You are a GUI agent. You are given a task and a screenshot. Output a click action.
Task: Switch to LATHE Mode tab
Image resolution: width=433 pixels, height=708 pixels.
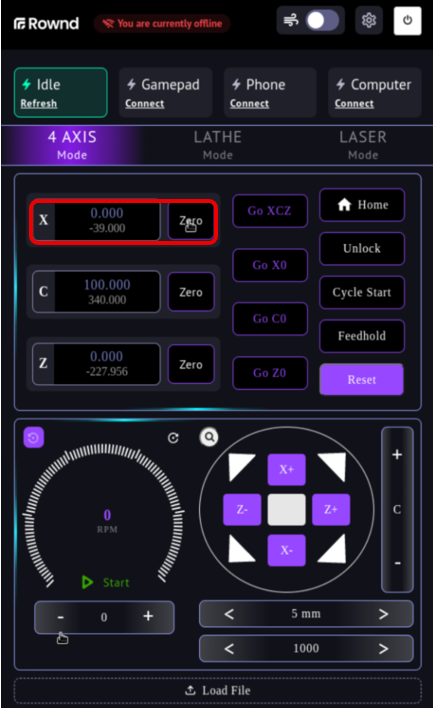(x=218, y=145)
